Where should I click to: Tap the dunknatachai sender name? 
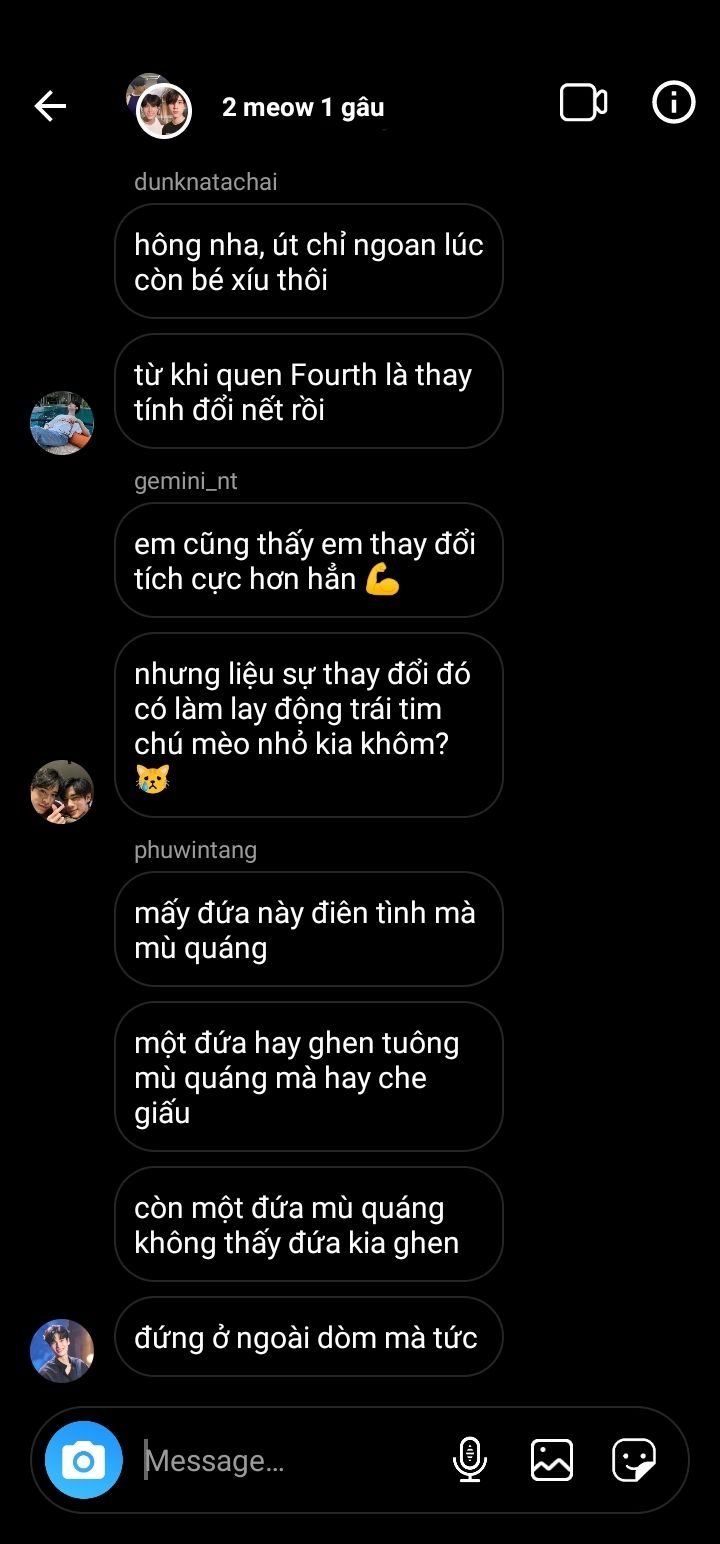[206, 182]
